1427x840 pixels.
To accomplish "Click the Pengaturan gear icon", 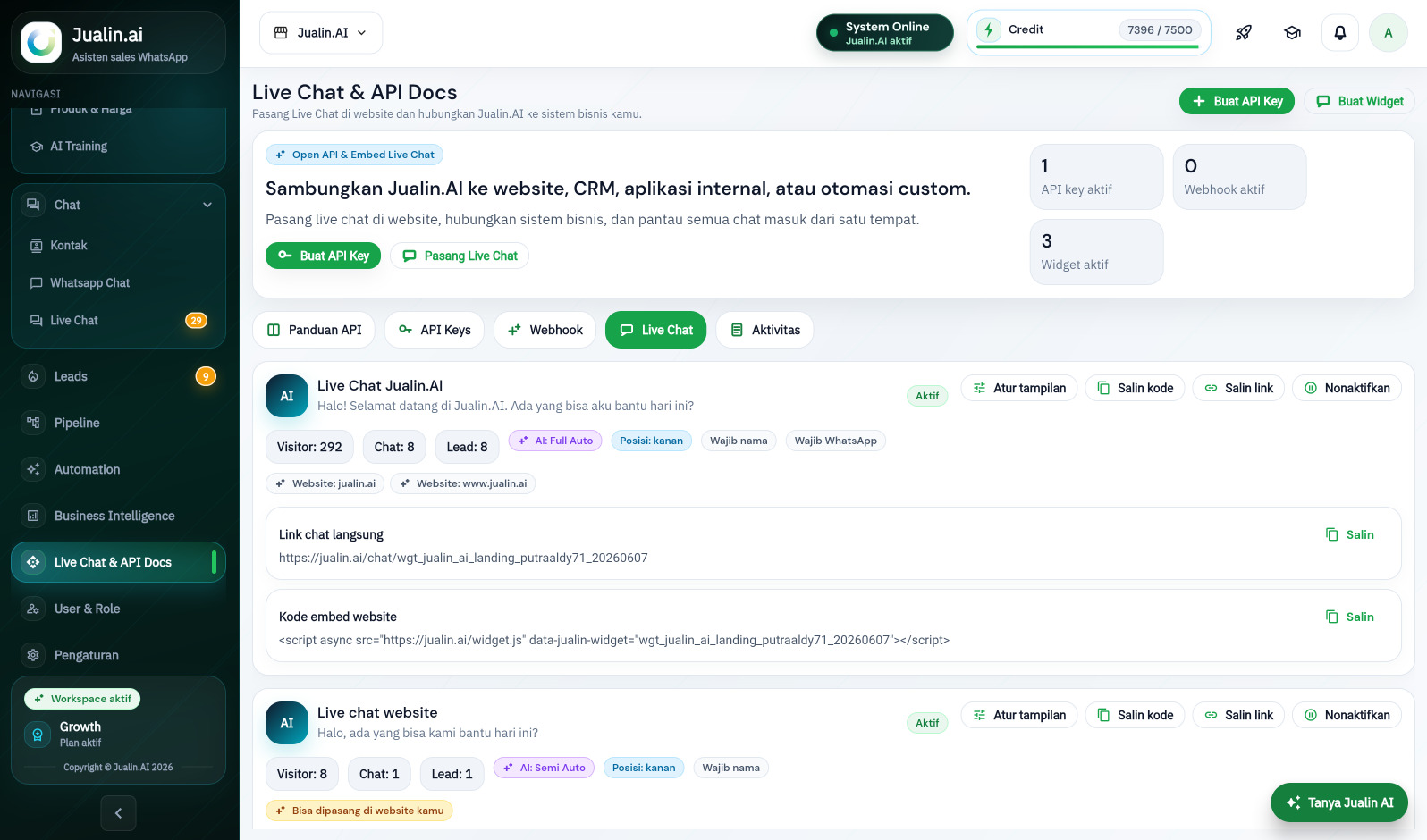I will [33, 655].
